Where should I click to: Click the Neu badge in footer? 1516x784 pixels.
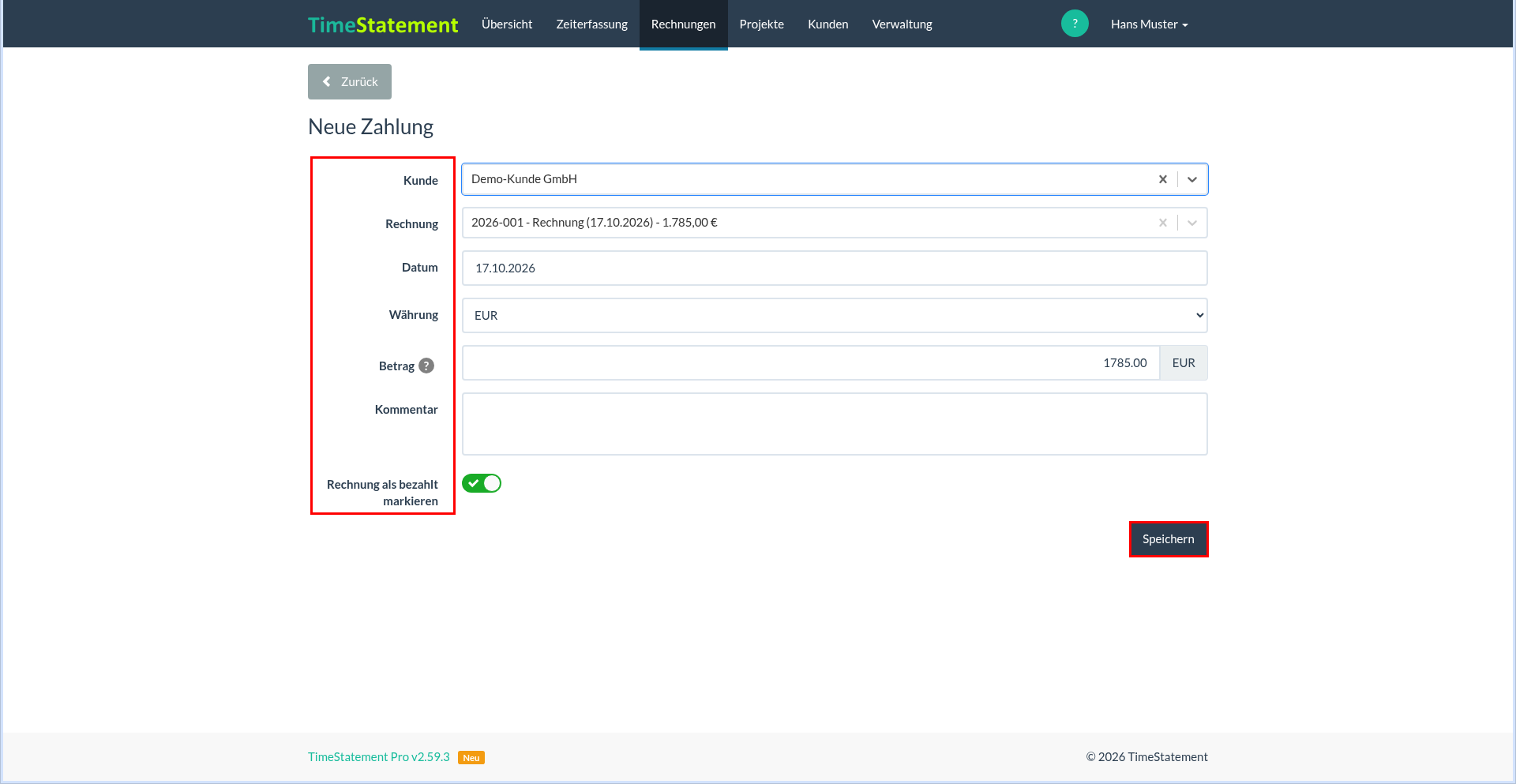point(471,757)
